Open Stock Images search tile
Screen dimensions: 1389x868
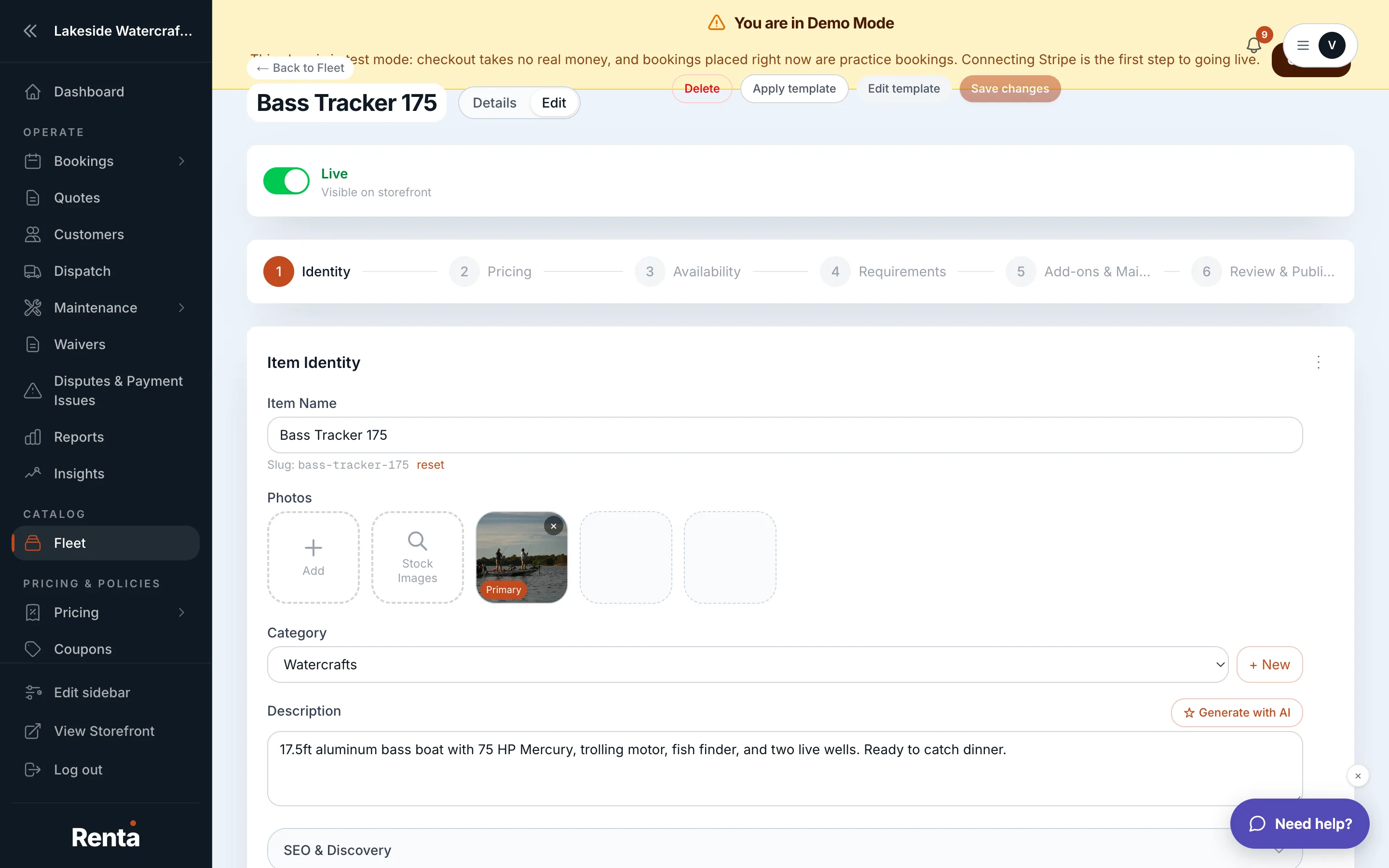417,557
